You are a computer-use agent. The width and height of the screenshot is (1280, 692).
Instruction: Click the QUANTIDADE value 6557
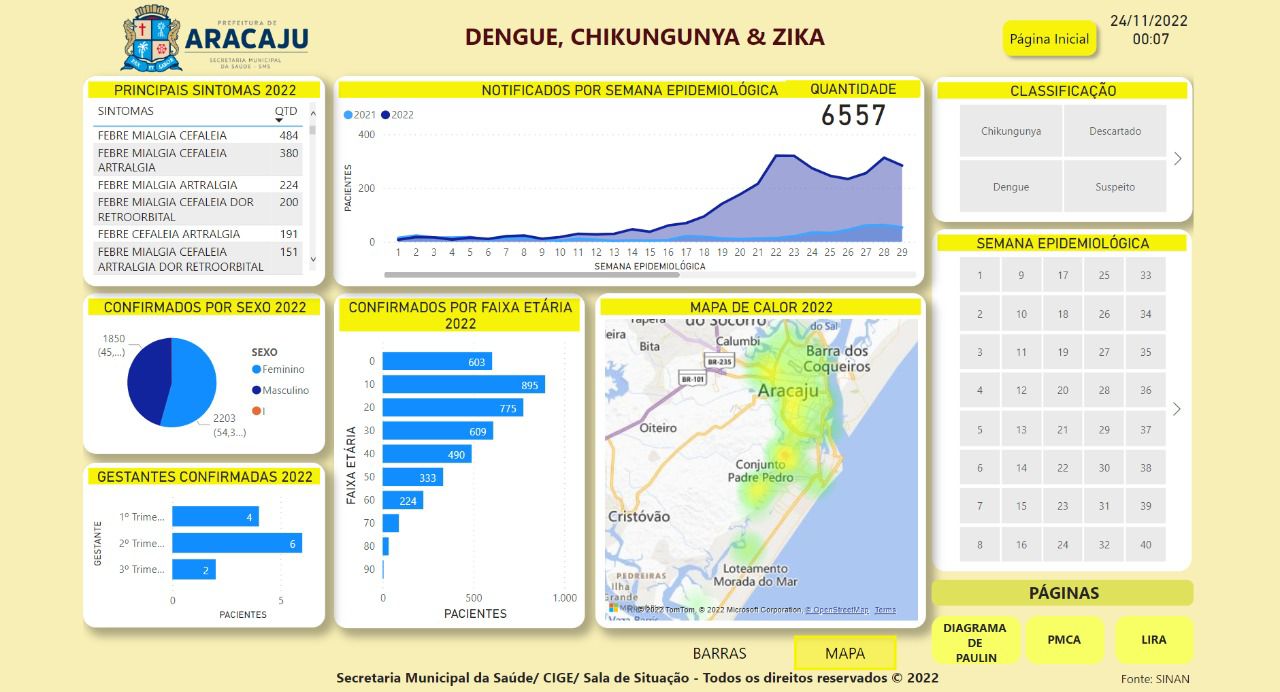coord(853,116)
